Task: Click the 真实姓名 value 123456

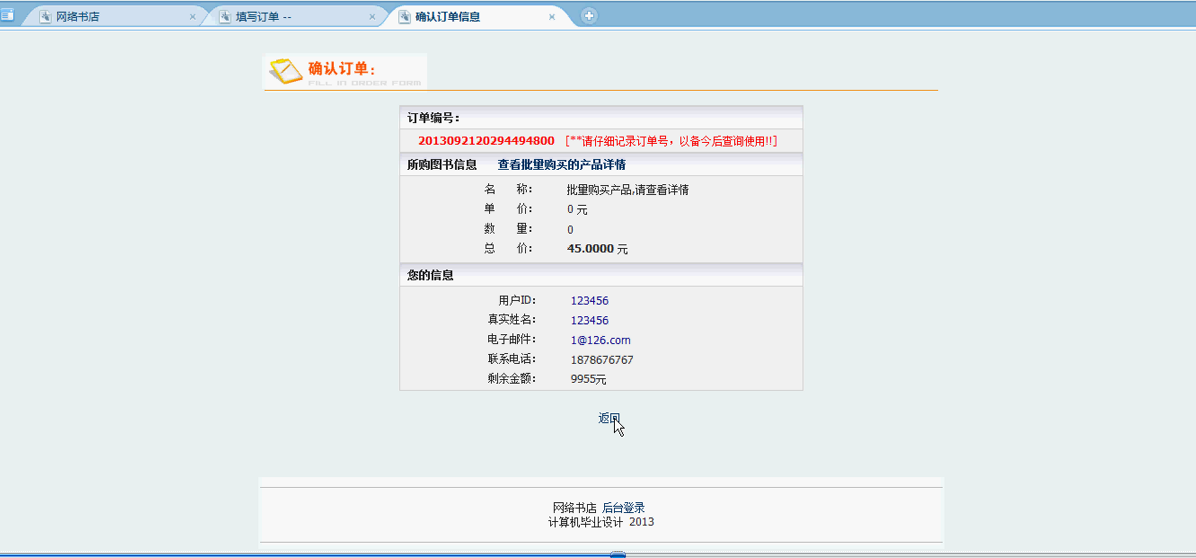Action: click(590, 321)
